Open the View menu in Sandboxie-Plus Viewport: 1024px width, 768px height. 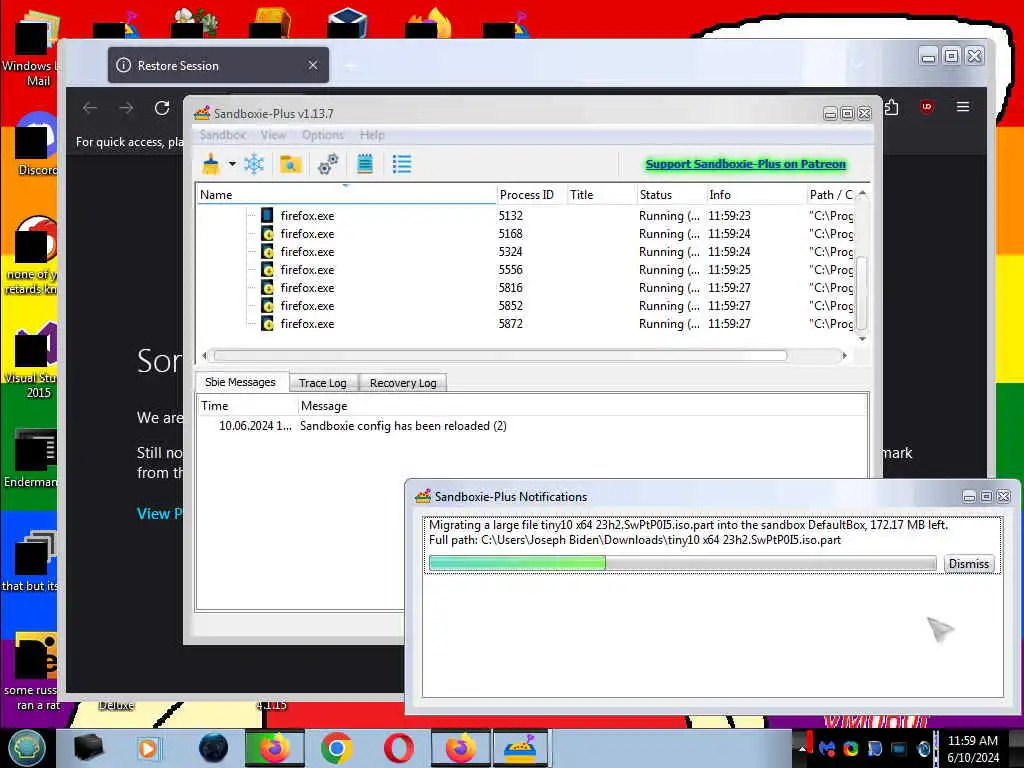coord(273,135)
